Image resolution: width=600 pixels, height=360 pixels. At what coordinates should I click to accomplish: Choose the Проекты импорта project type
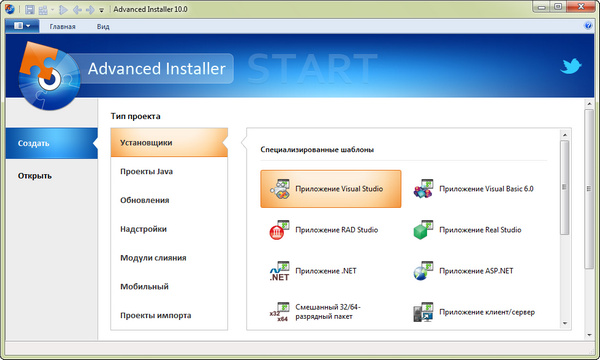pos(169,315)
